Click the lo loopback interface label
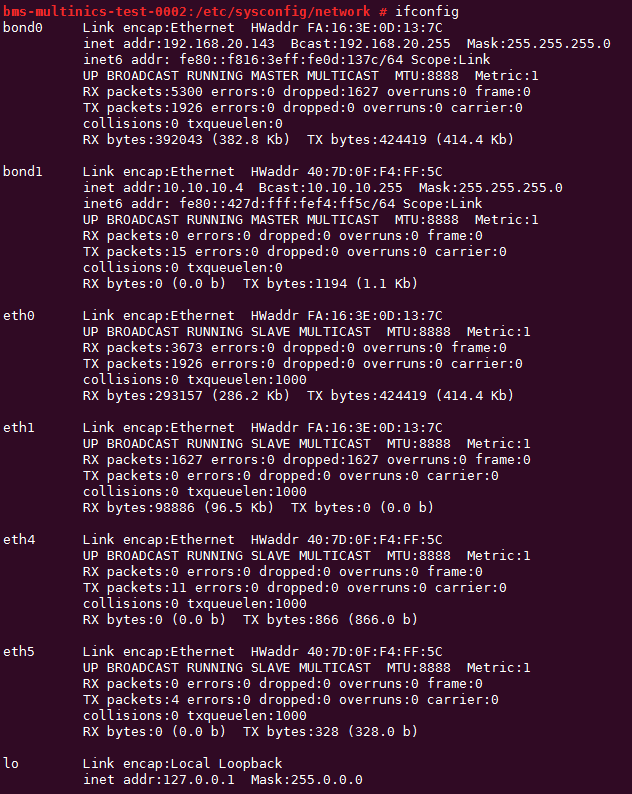This screenshot has width=632, height=794. (11, 763)
